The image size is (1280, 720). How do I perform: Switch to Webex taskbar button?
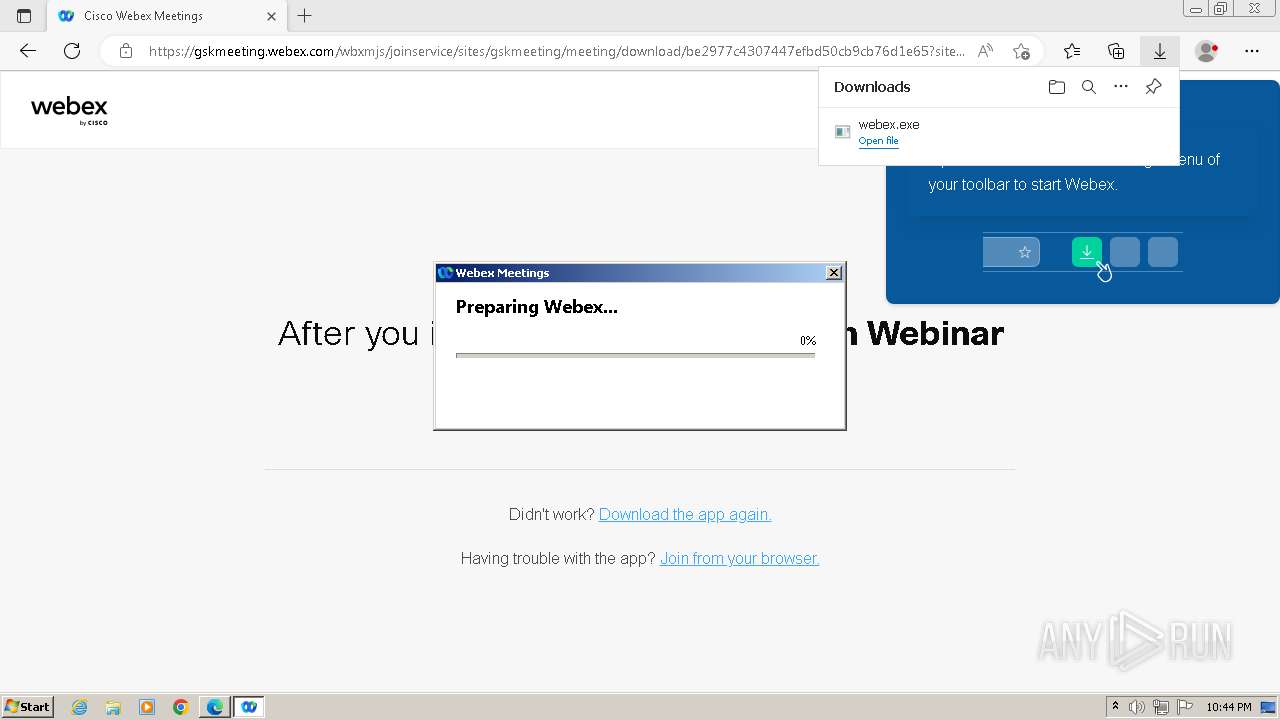249,707
